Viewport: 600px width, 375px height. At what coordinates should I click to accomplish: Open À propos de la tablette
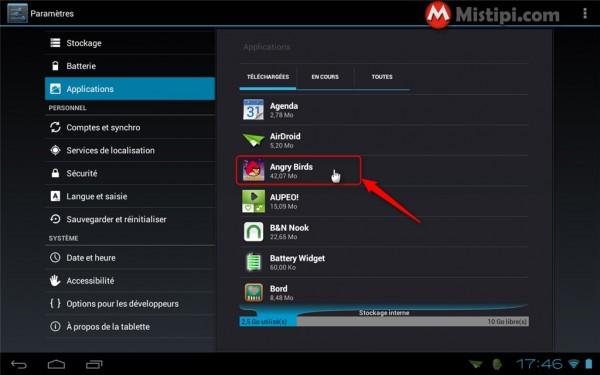click(x=130, y=326)
